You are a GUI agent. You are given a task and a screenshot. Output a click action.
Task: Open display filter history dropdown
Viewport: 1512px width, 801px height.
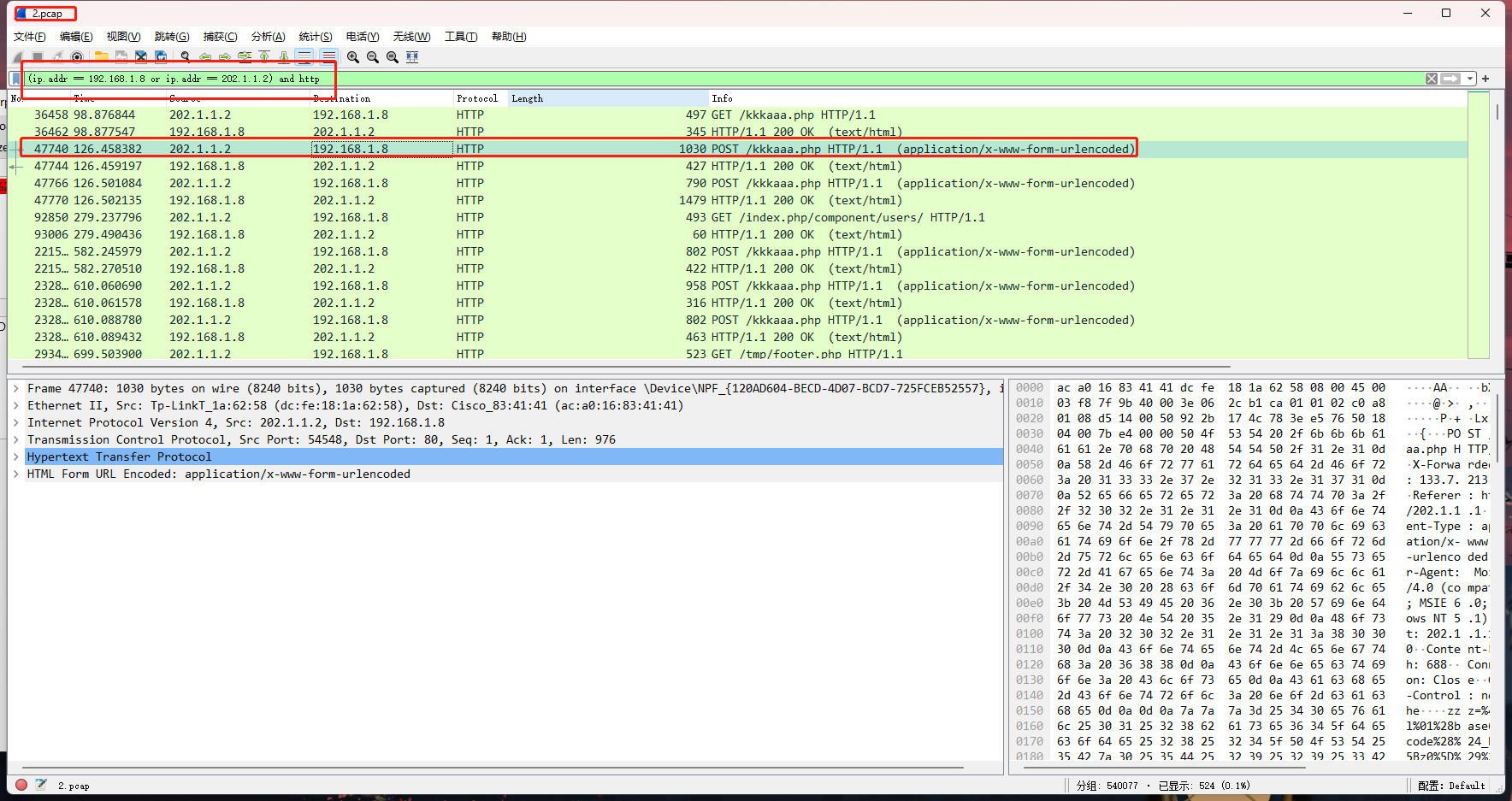pyautogui.click(x=1470, y=79)
